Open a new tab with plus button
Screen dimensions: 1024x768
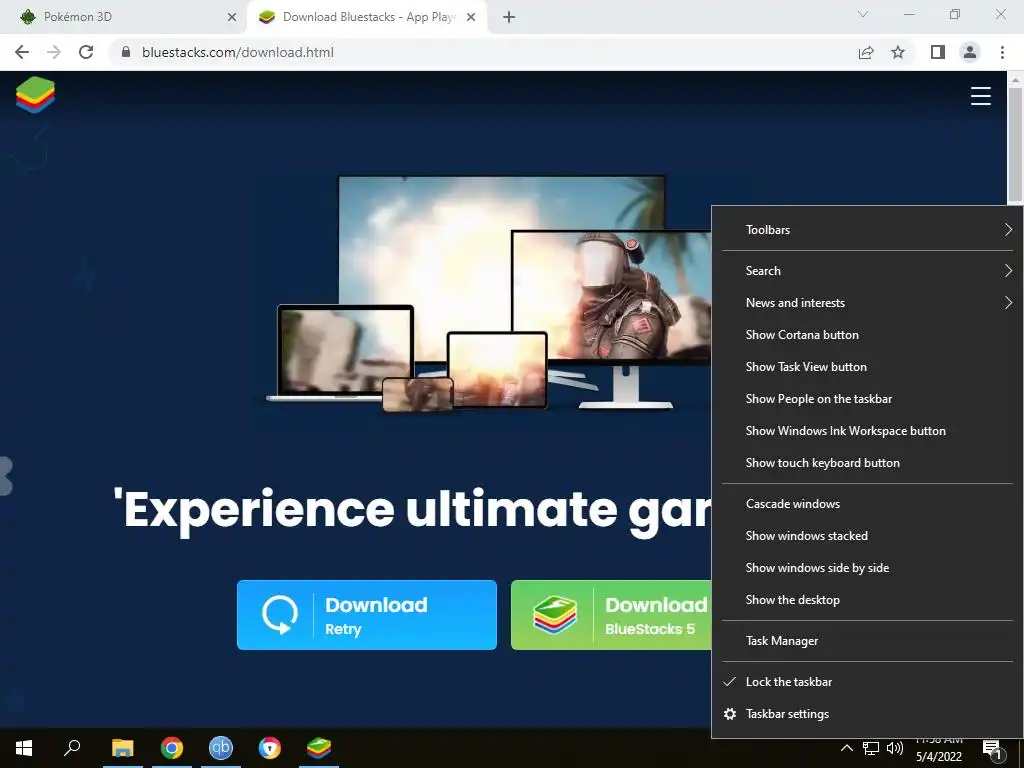point(509,17)
